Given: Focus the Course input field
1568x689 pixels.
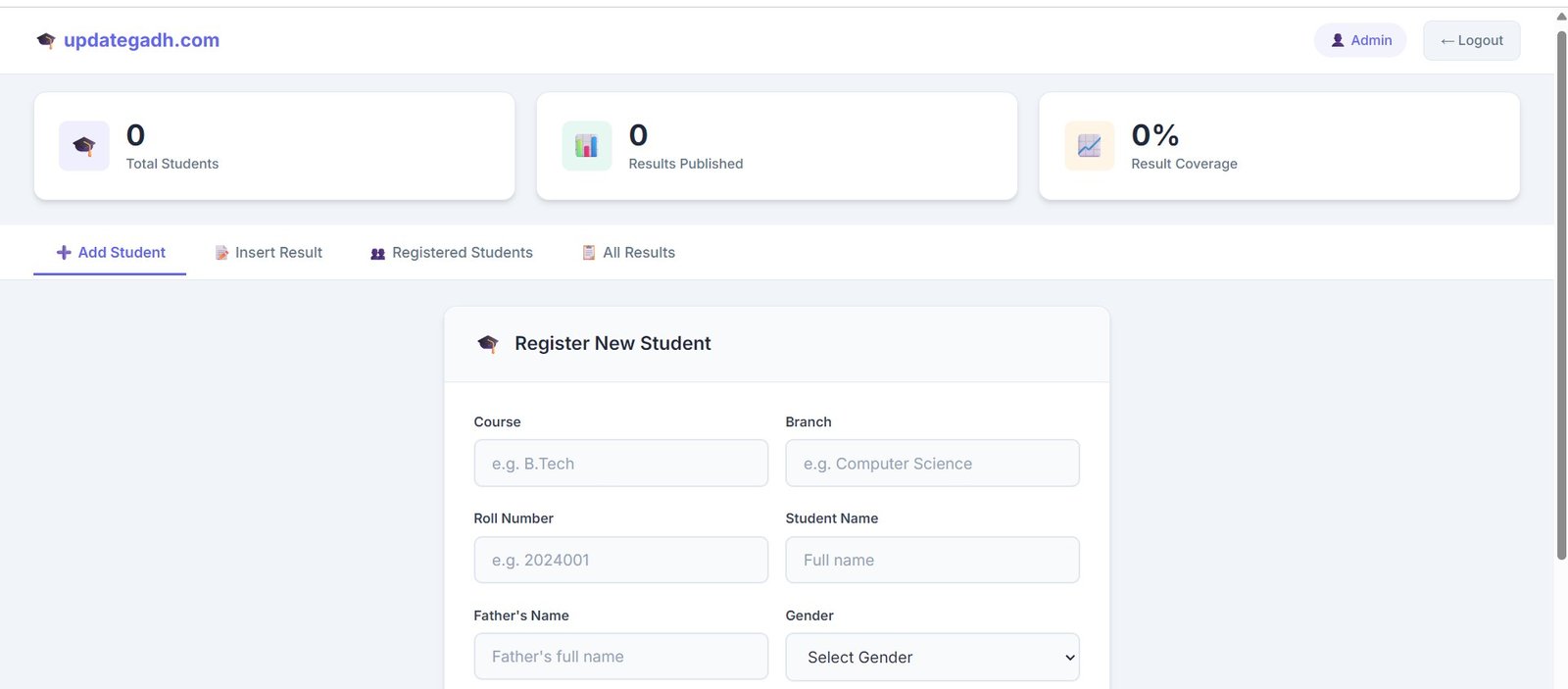Looking at the screenshot, I should (x=621, y=464).
